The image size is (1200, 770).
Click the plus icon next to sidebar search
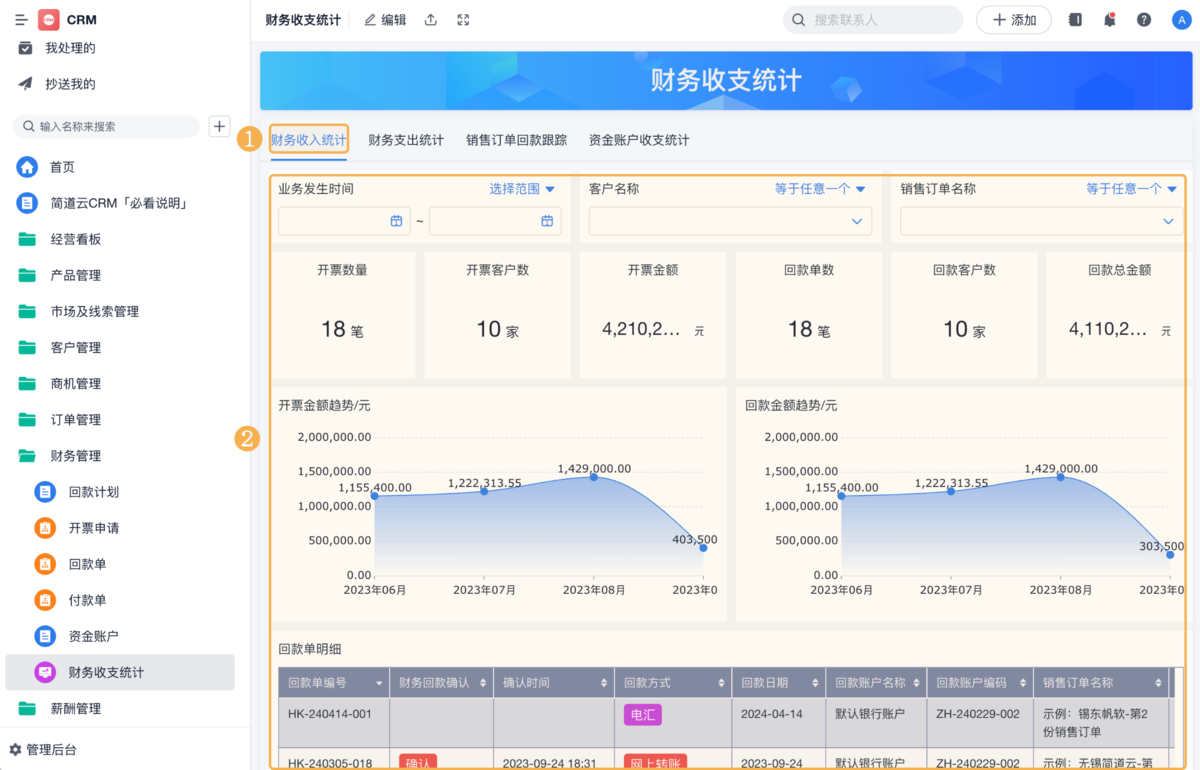tap(219, 126)
